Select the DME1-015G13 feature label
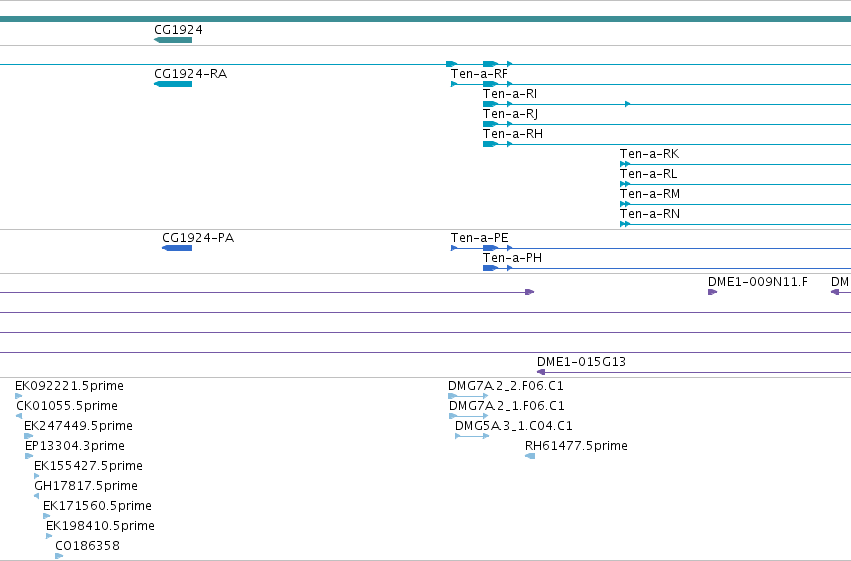This screenshot has width=851, height=561. pos(581,362)
